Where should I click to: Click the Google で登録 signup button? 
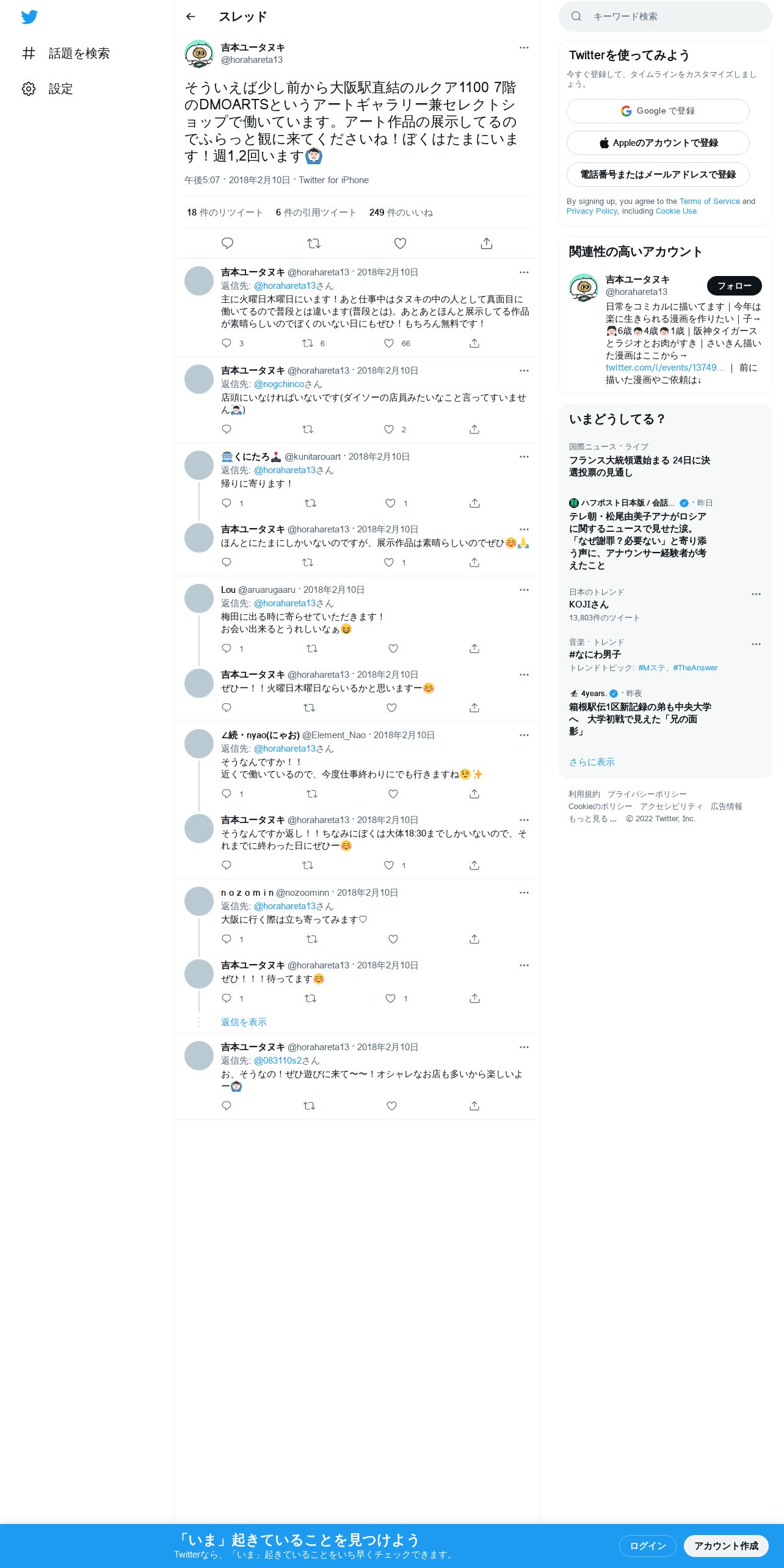[x=658, y=111]
